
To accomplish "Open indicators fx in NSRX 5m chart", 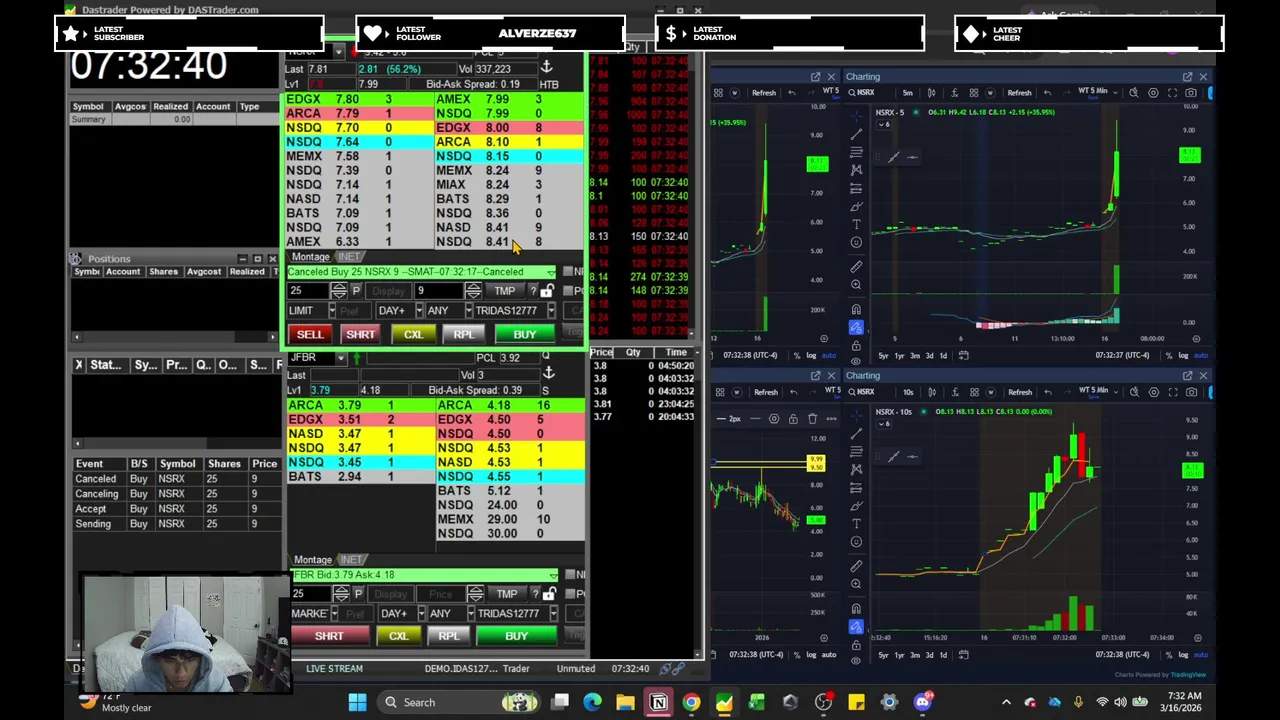I will [x=954, y=93].
